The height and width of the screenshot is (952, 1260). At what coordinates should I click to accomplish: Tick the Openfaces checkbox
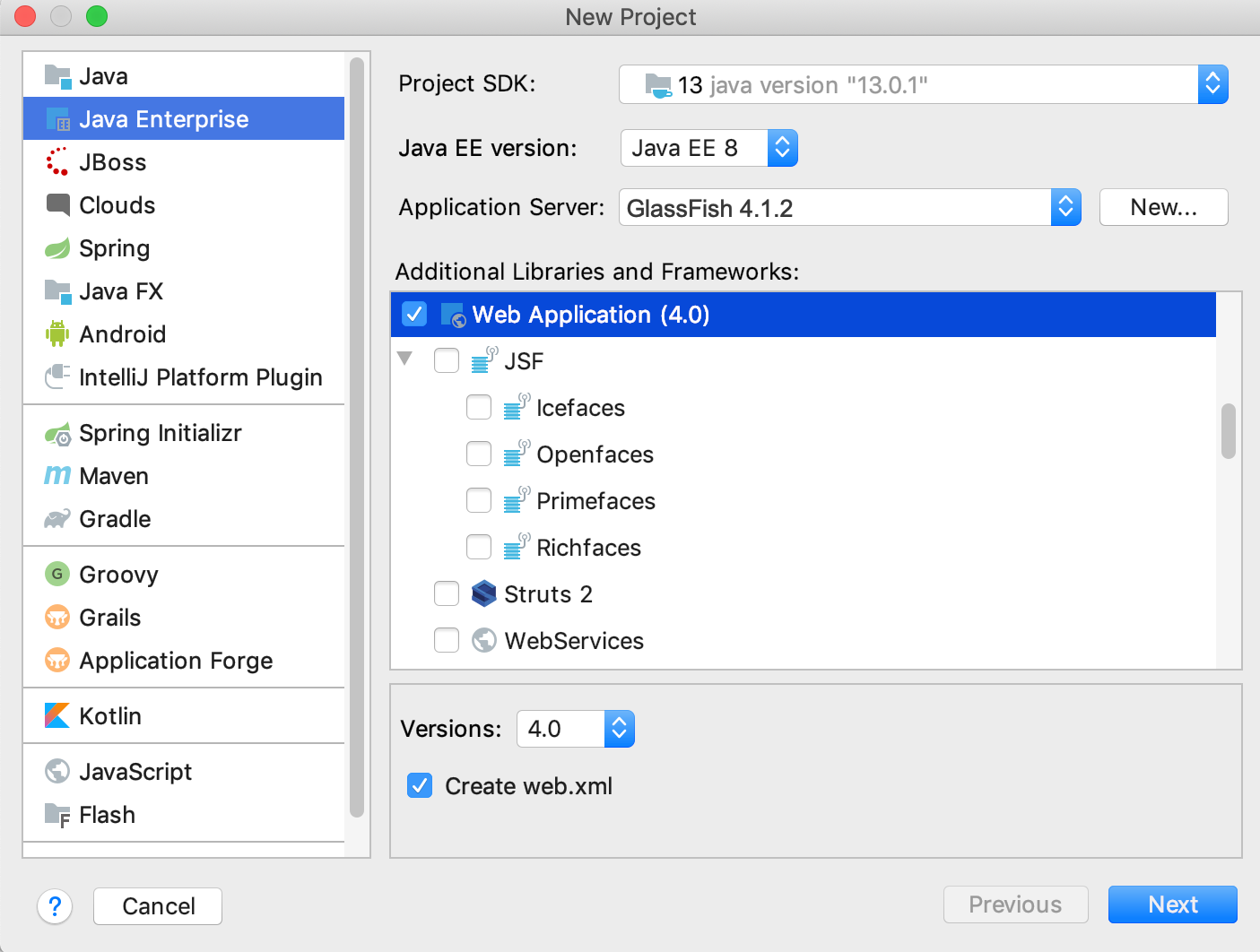coord(479,454)
